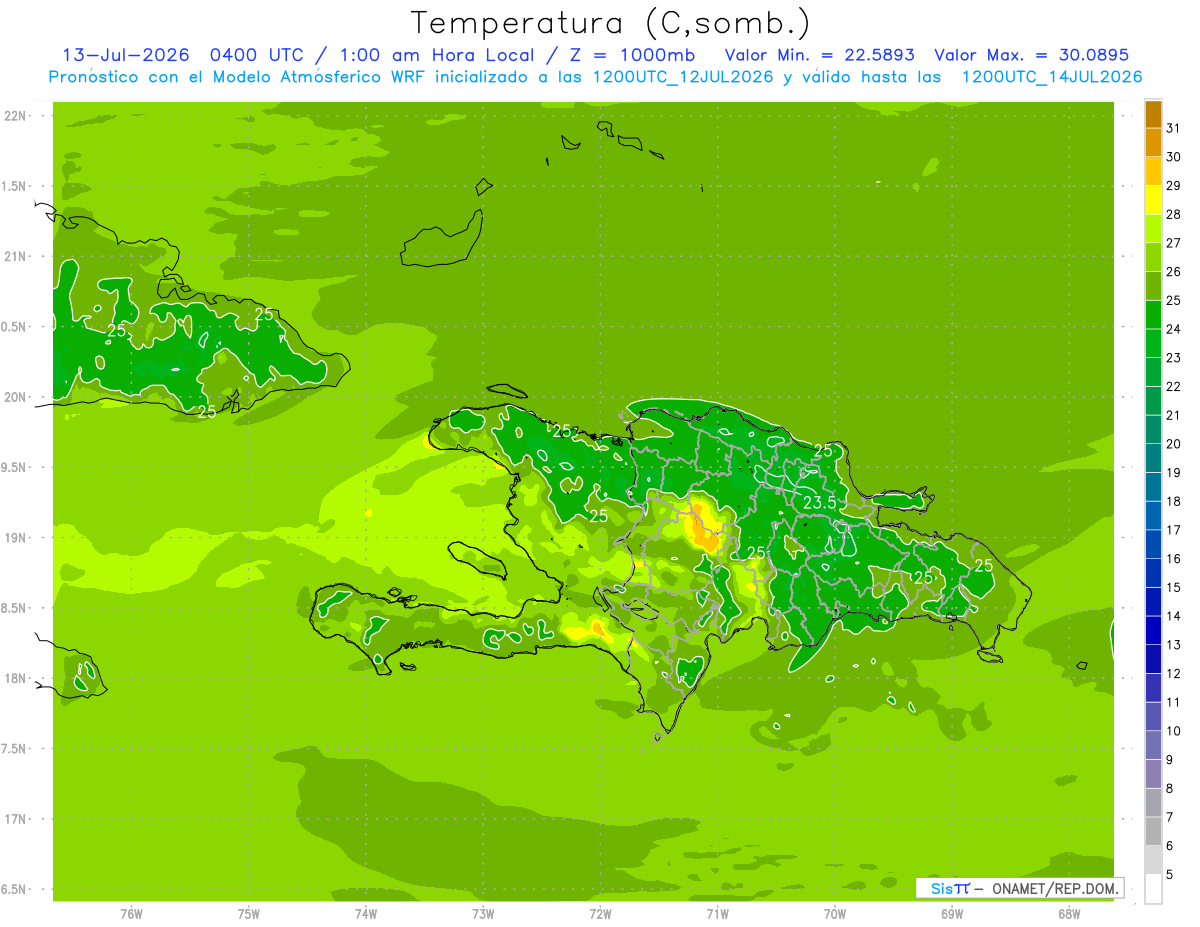Click the '15' value on color scale
Image resolution: width=1200 pixels, height=927 pixels.
(1173, 588)
